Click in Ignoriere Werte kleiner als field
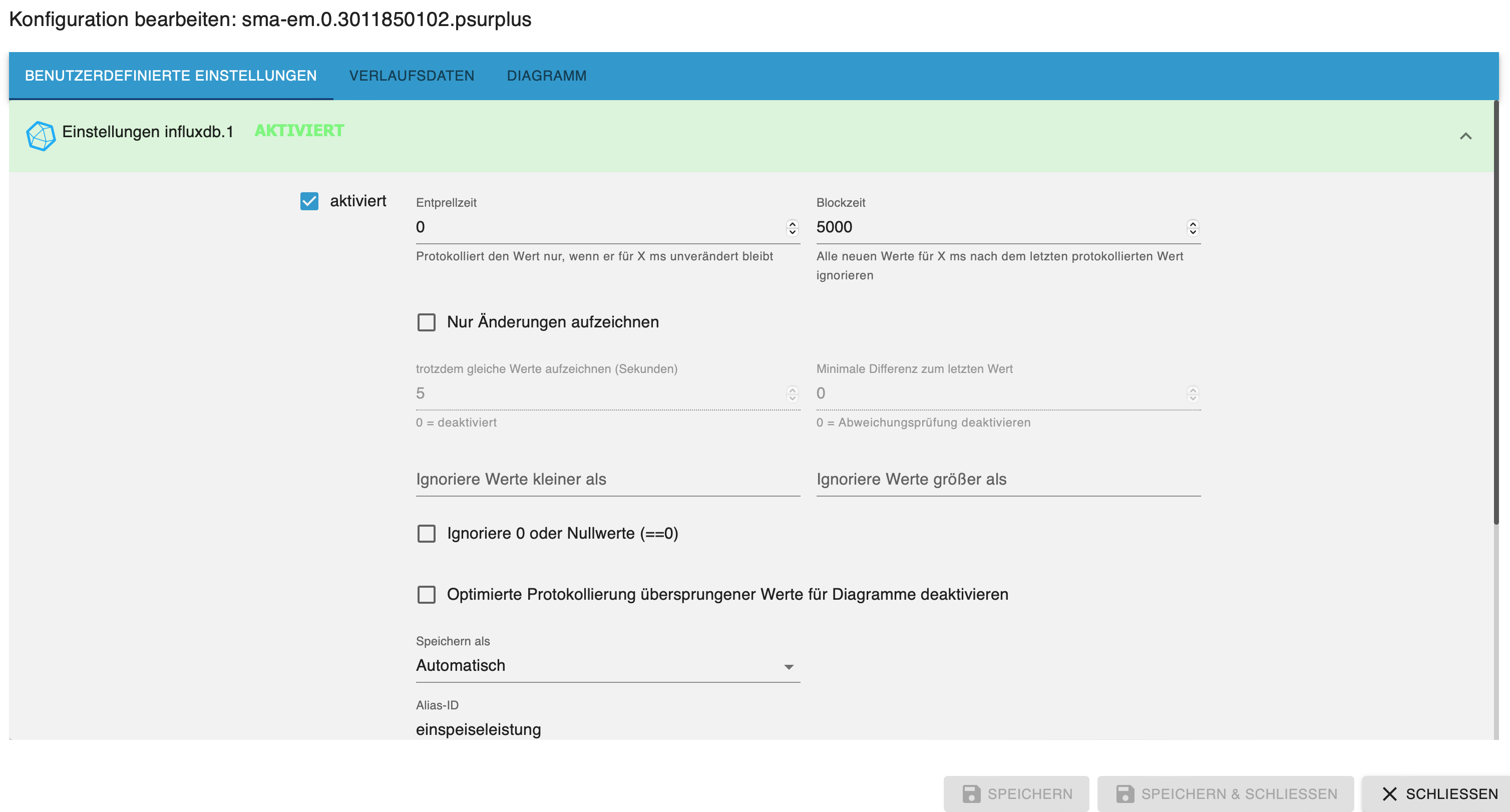1510x812 pixels. click(607, 480)
